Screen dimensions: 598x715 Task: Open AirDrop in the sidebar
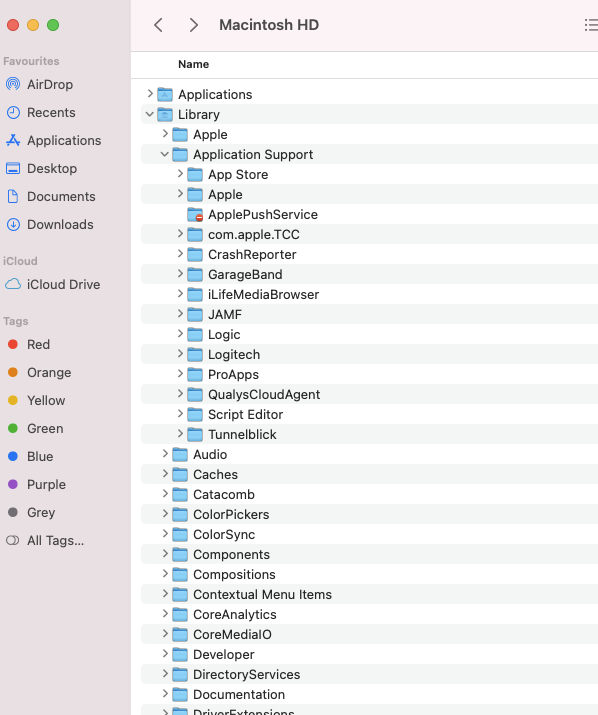point(50,84)
